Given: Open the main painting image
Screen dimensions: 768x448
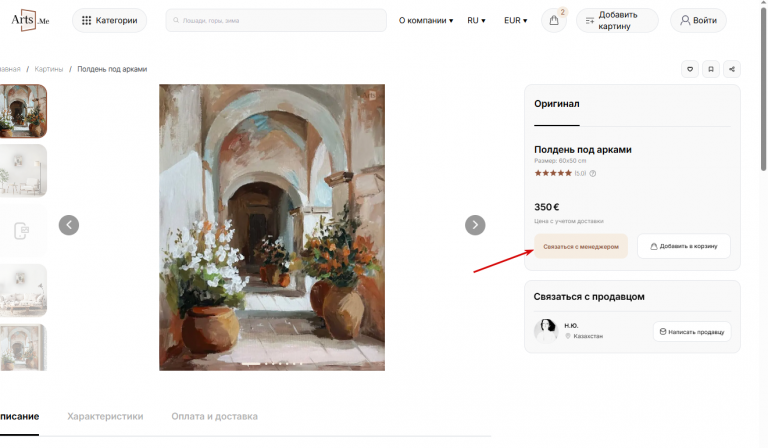Looking at the screenshot, I should (x=272, y=227).
